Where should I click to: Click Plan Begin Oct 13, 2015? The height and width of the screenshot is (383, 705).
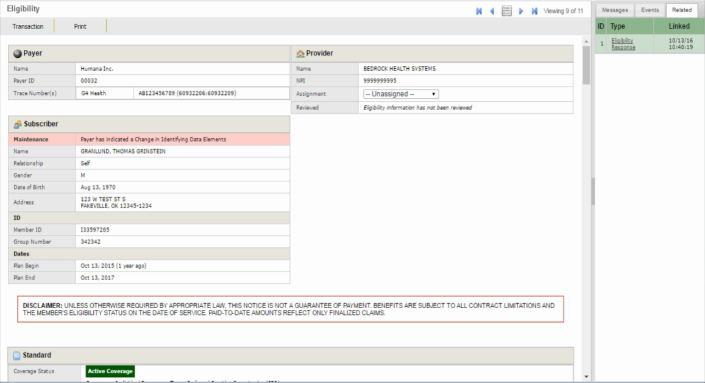tap(113, 266)
